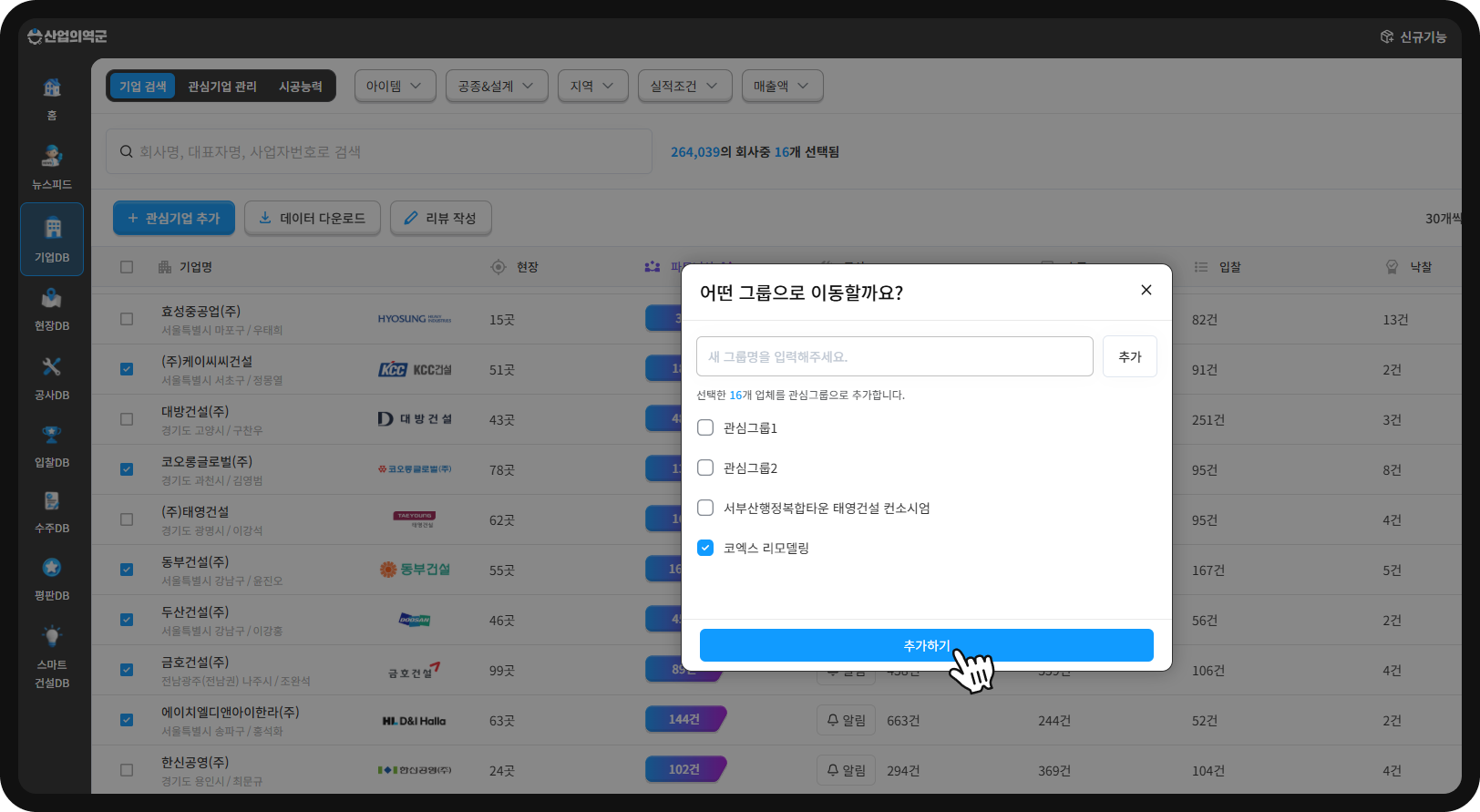The image size is (1480, 812).
Task: Open the 실적조건 filter dropdown
Action: pos(684,86)
